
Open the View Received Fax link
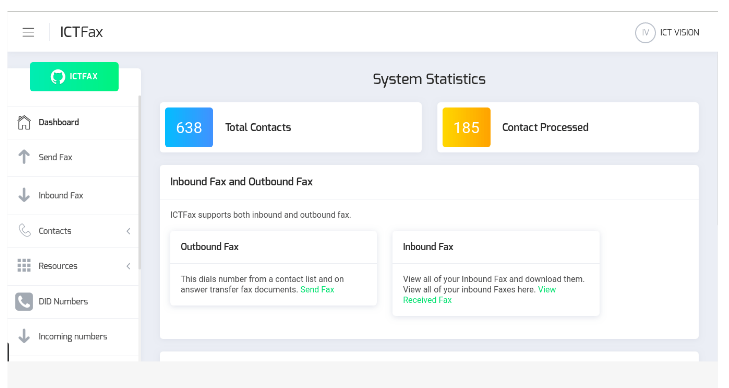(x=479, y=295)
